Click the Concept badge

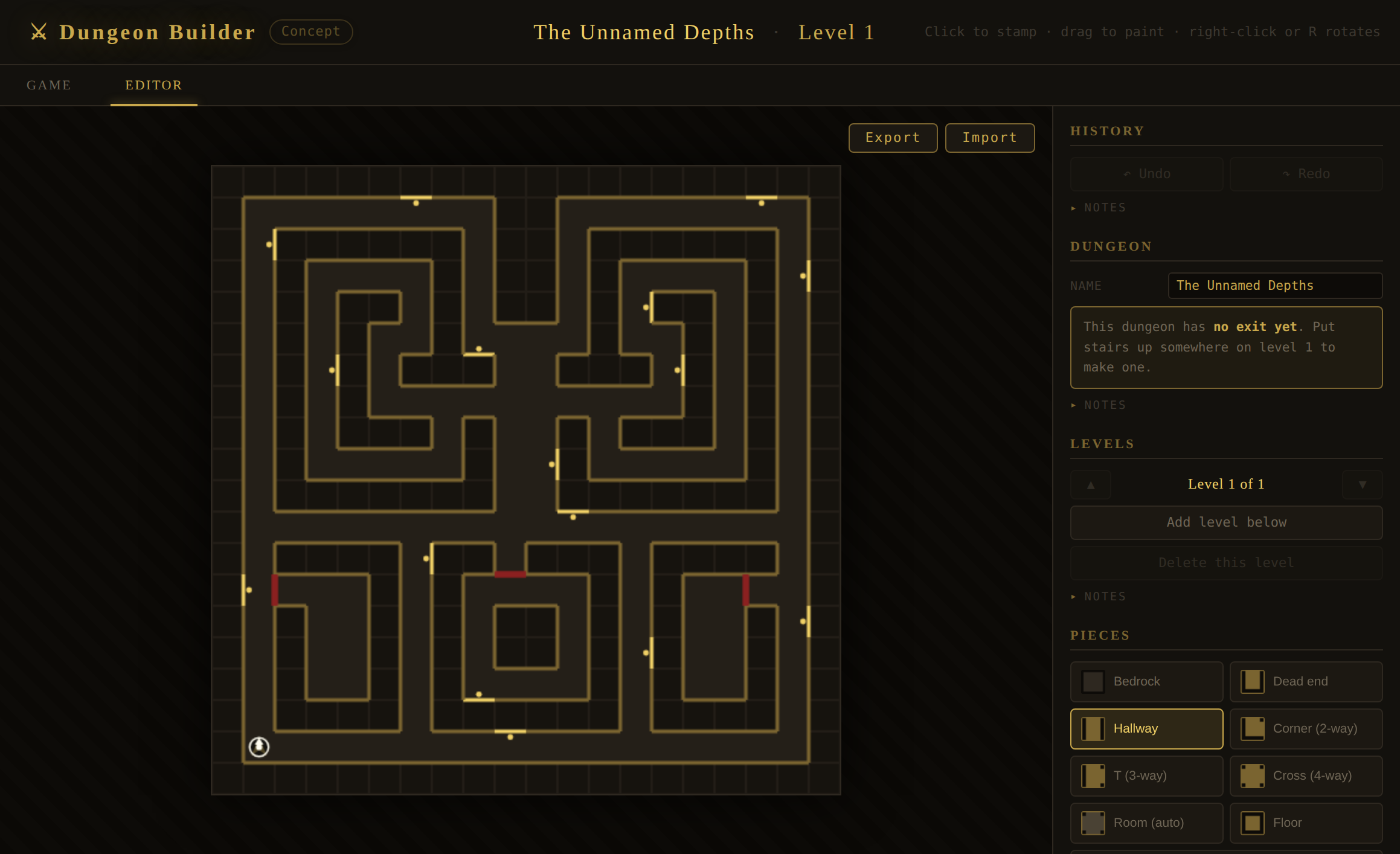point(310,31)
